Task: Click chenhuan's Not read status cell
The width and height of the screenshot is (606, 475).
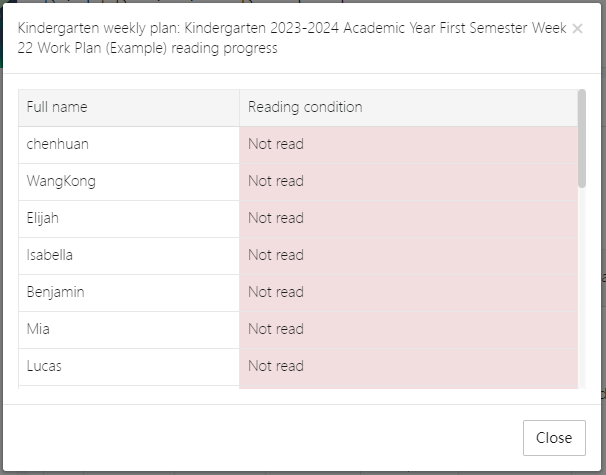Action: click(x=408, y=144)
